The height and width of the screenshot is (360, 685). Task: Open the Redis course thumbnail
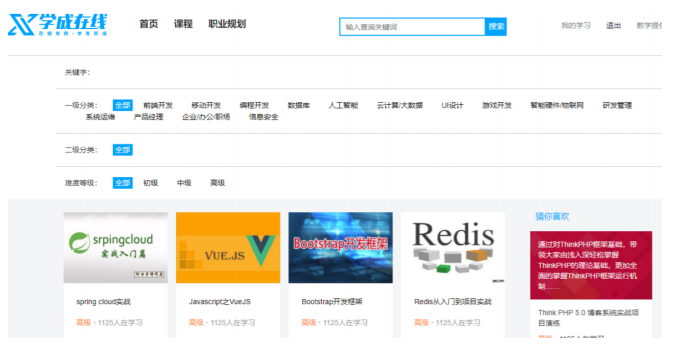tap(453, 248)
